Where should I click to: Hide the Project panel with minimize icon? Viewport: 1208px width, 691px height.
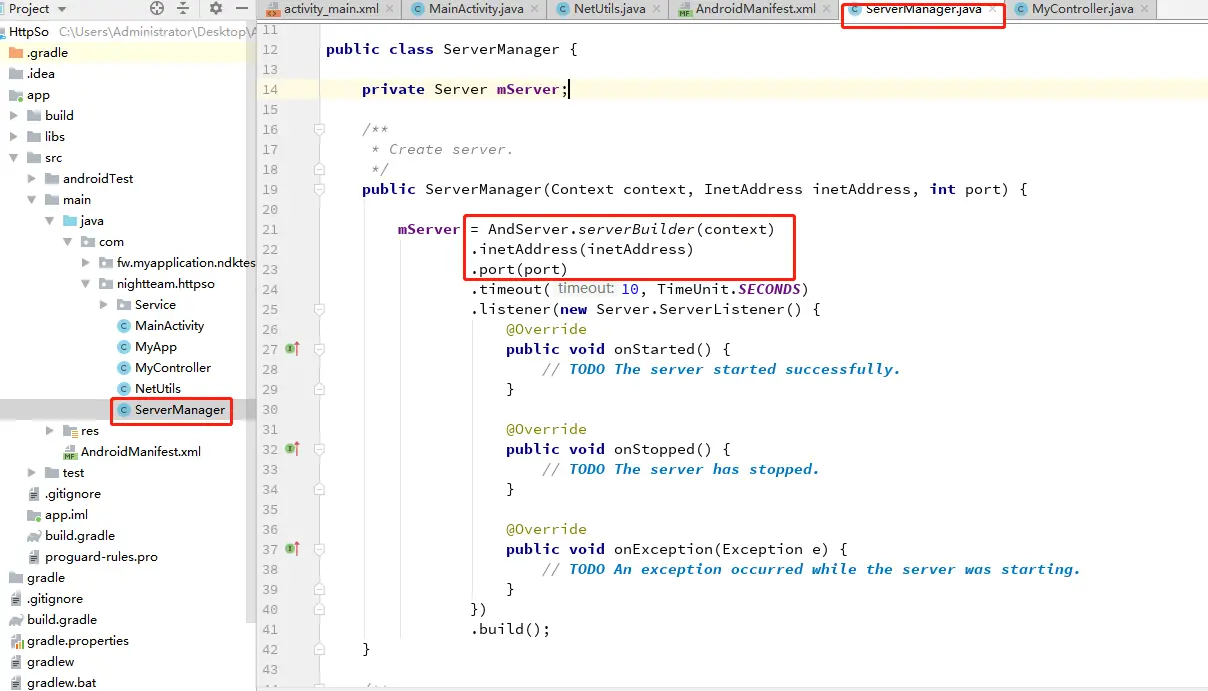tap(240, 8)
